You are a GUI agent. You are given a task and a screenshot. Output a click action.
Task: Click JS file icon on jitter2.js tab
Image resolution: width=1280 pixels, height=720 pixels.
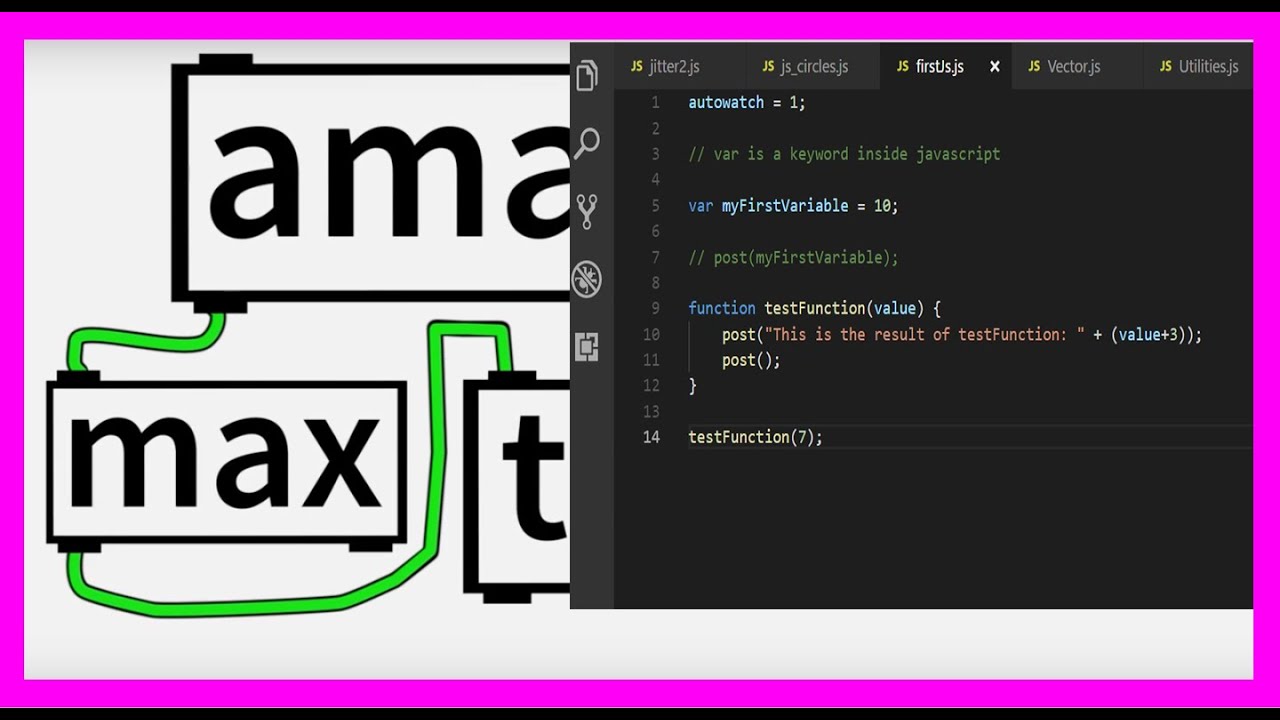[x=637, y=67]
